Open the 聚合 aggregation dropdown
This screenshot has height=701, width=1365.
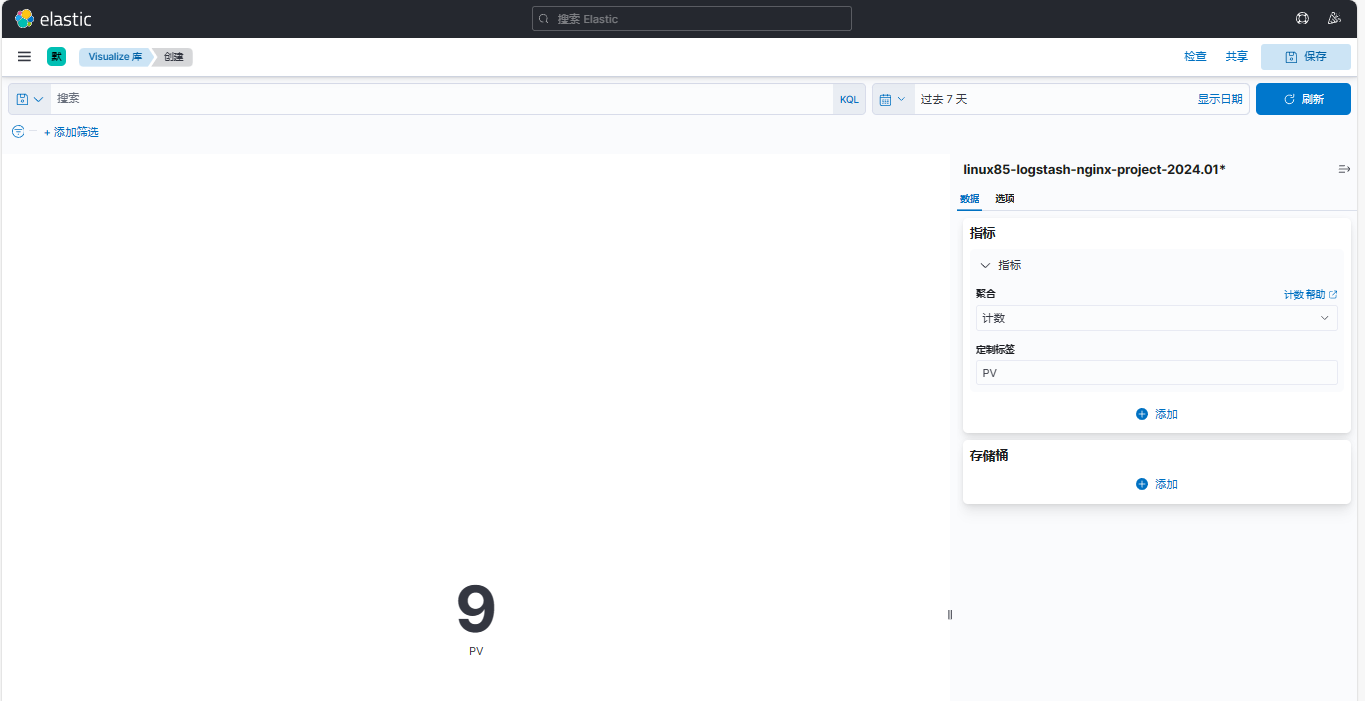(x=1156, y=318)
